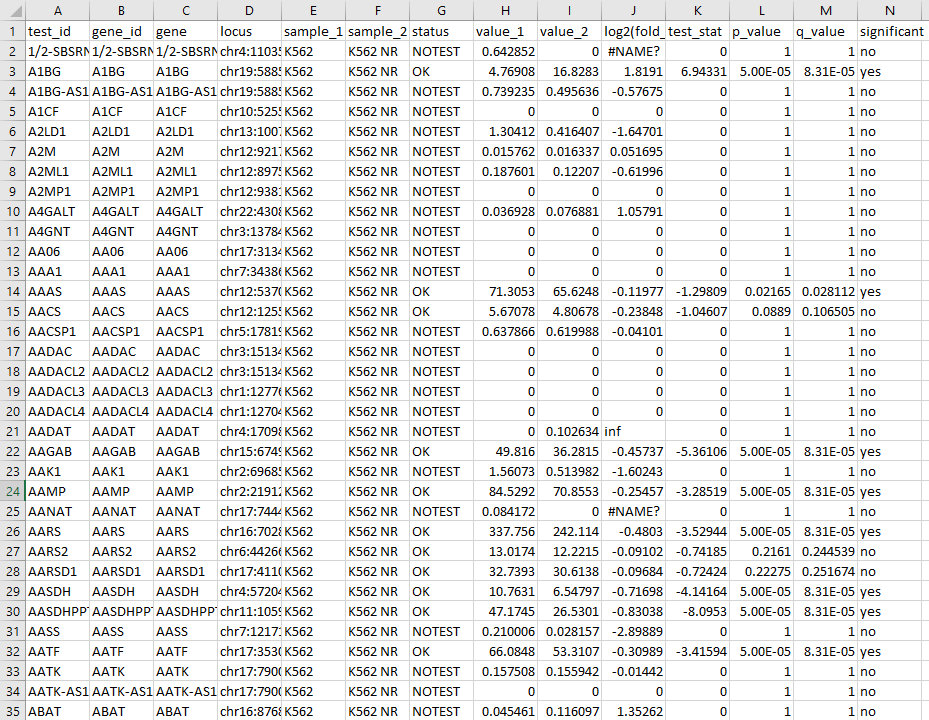Select the p_value cell showing 0.02165

761,291
